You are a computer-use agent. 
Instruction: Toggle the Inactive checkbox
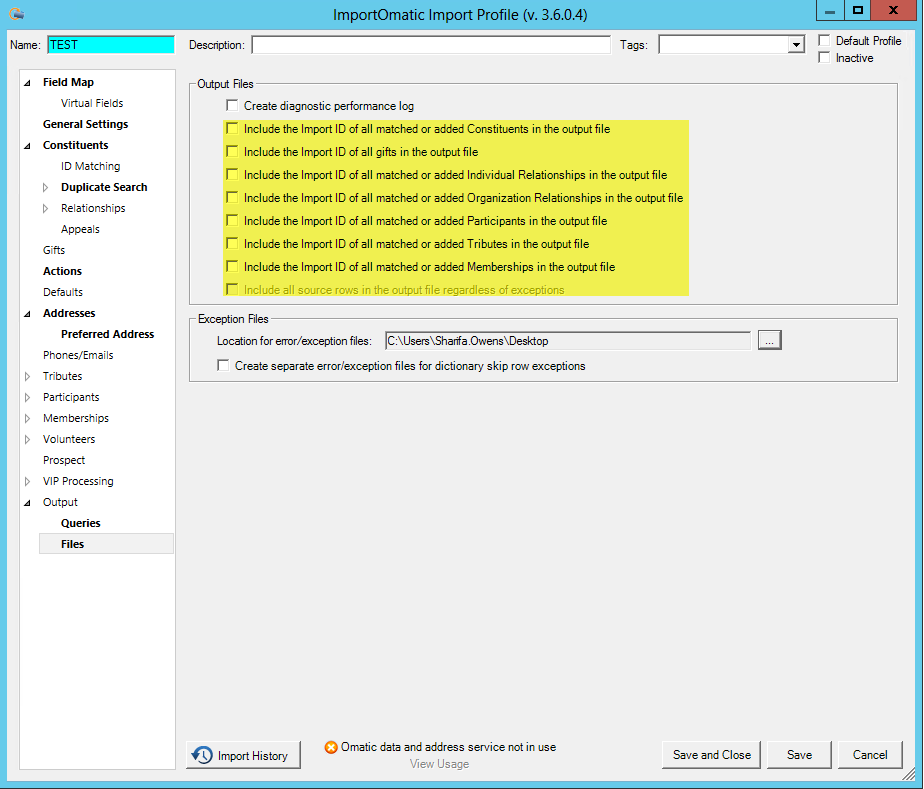[824, 57]
